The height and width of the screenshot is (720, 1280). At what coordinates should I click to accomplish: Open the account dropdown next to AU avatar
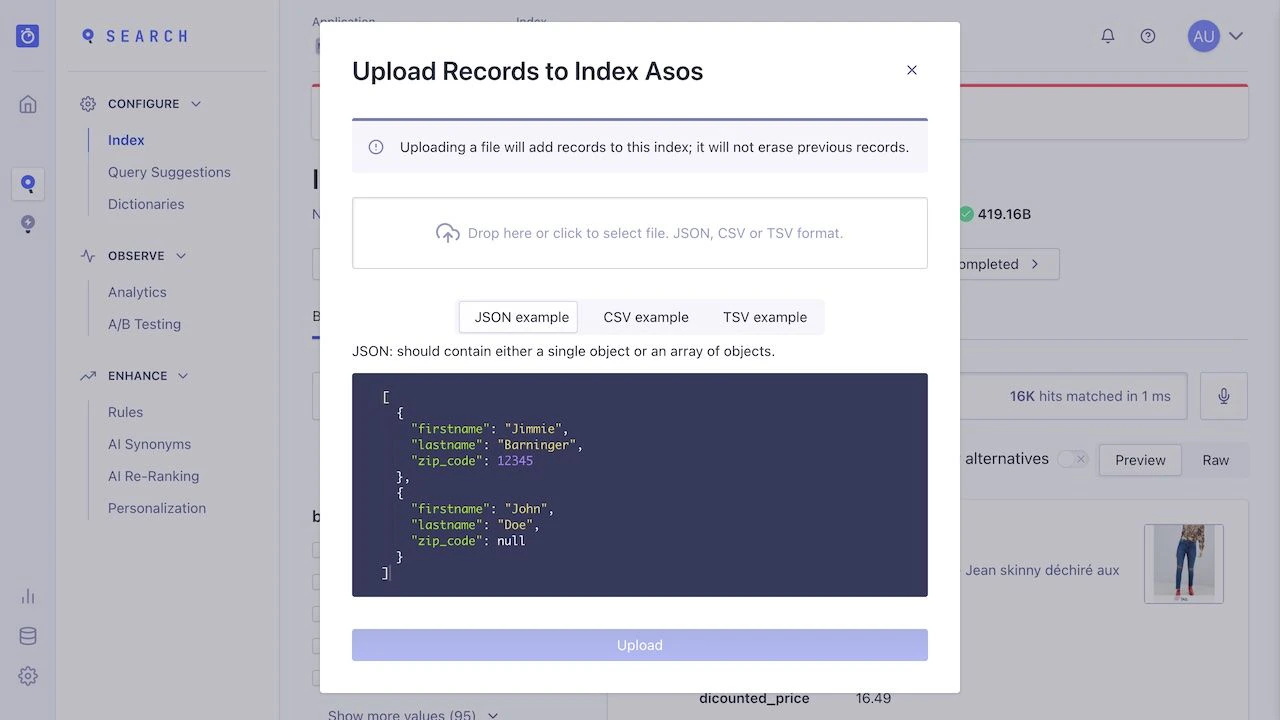(x=1236, y=35)
